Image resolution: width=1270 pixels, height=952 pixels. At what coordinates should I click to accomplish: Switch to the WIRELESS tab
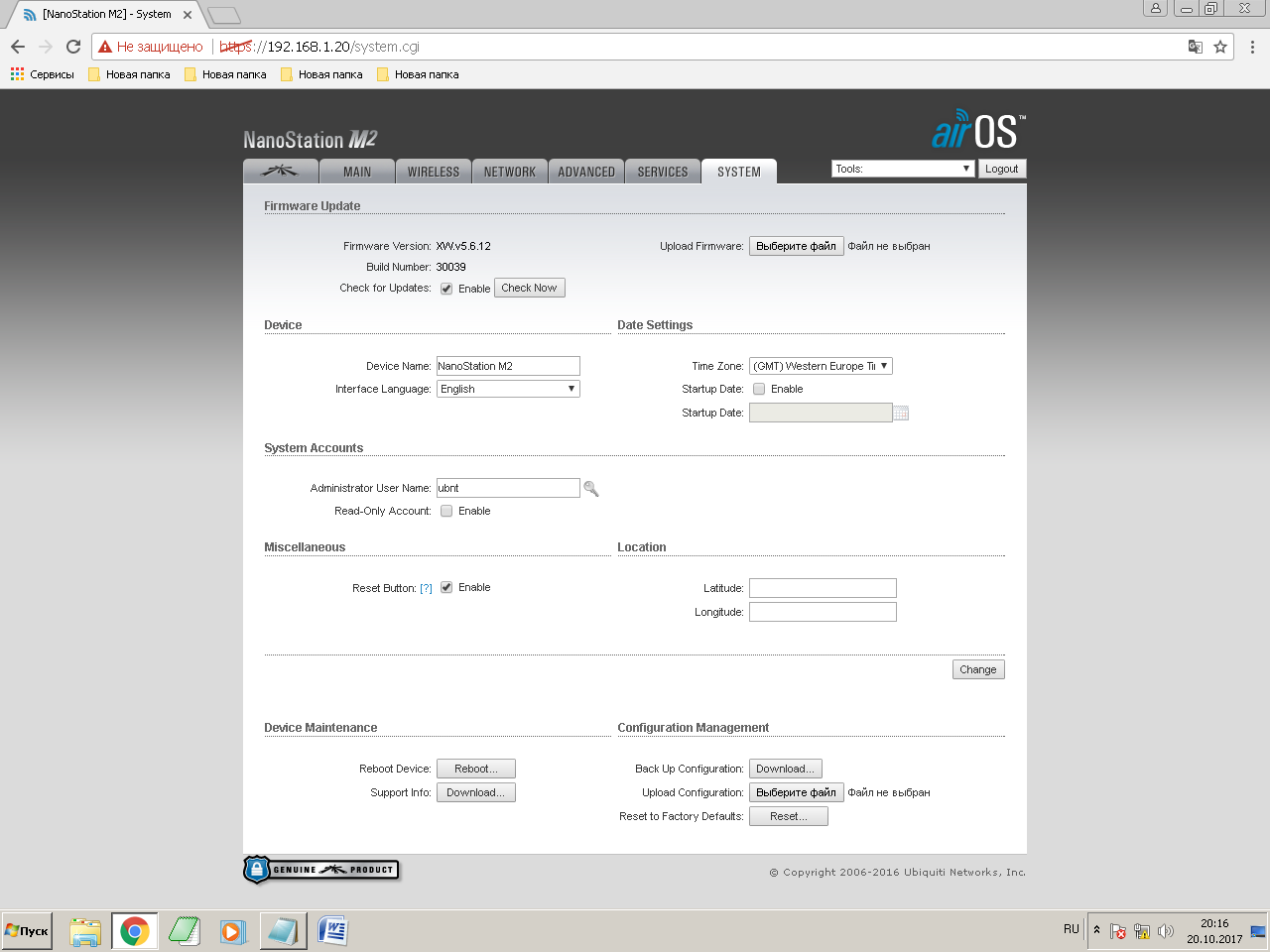[434, 172]
